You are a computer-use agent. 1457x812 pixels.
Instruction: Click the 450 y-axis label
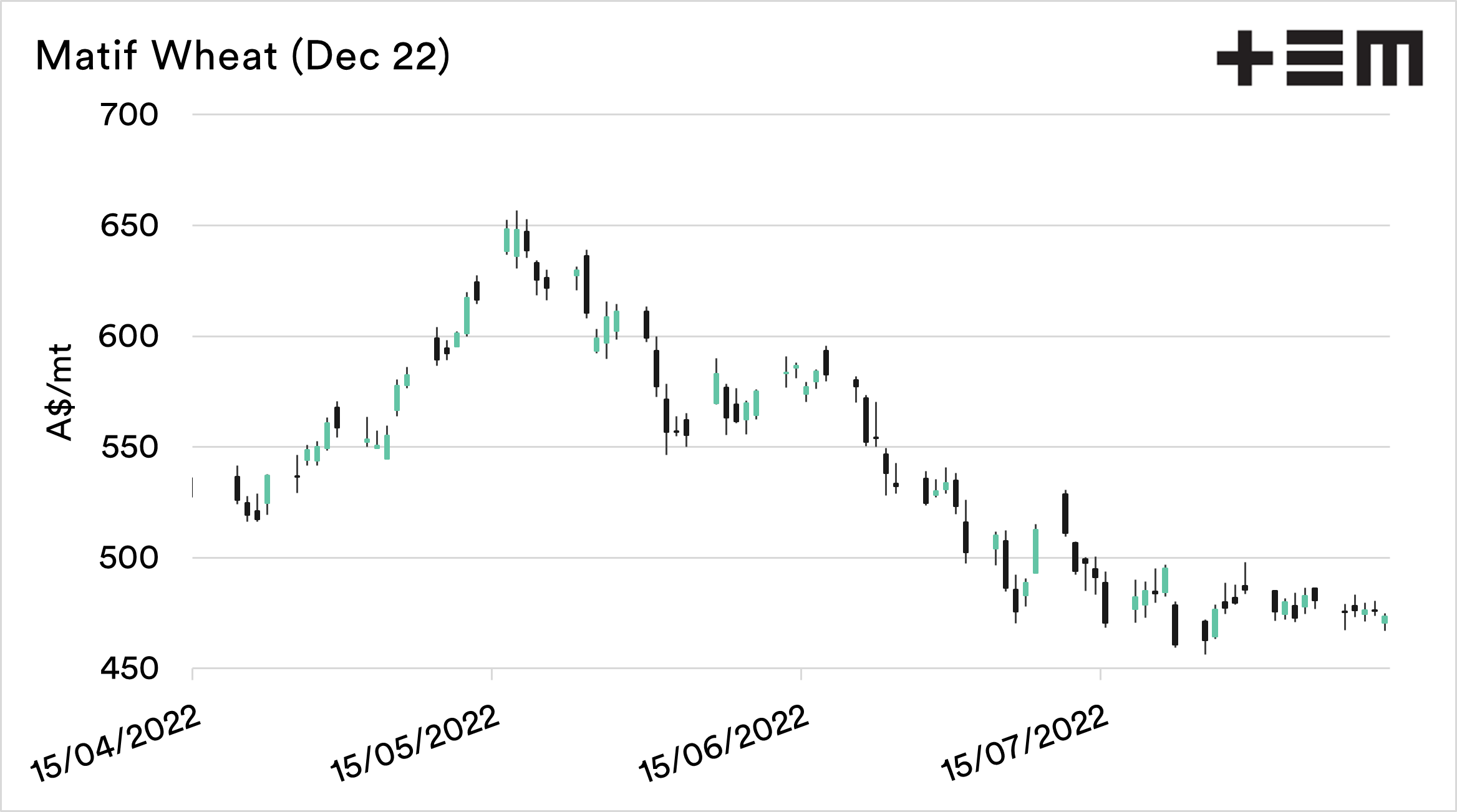point(130,669)
